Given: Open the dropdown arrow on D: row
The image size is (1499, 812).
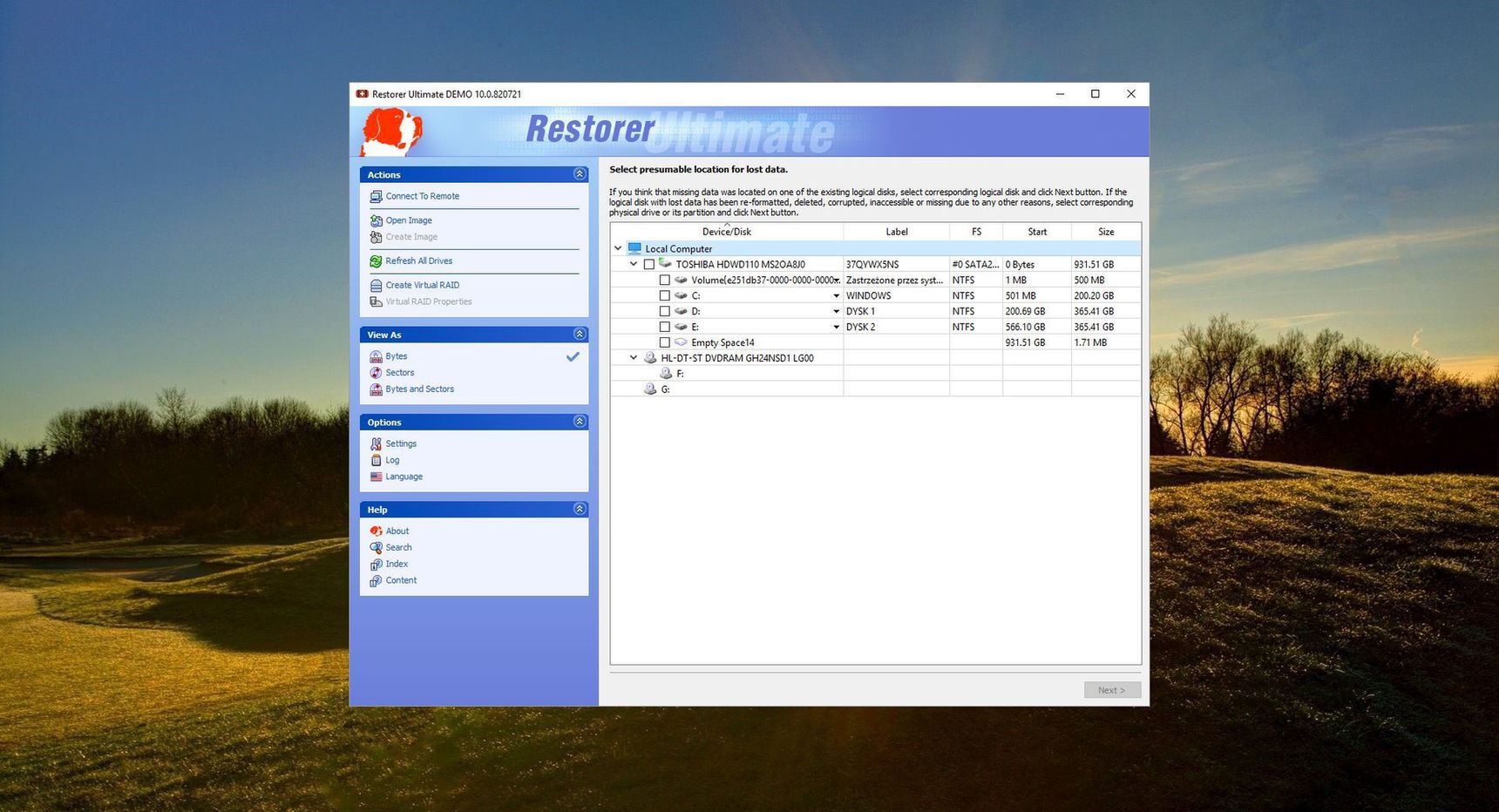Looking at the screenshot, I should point(837,312).
